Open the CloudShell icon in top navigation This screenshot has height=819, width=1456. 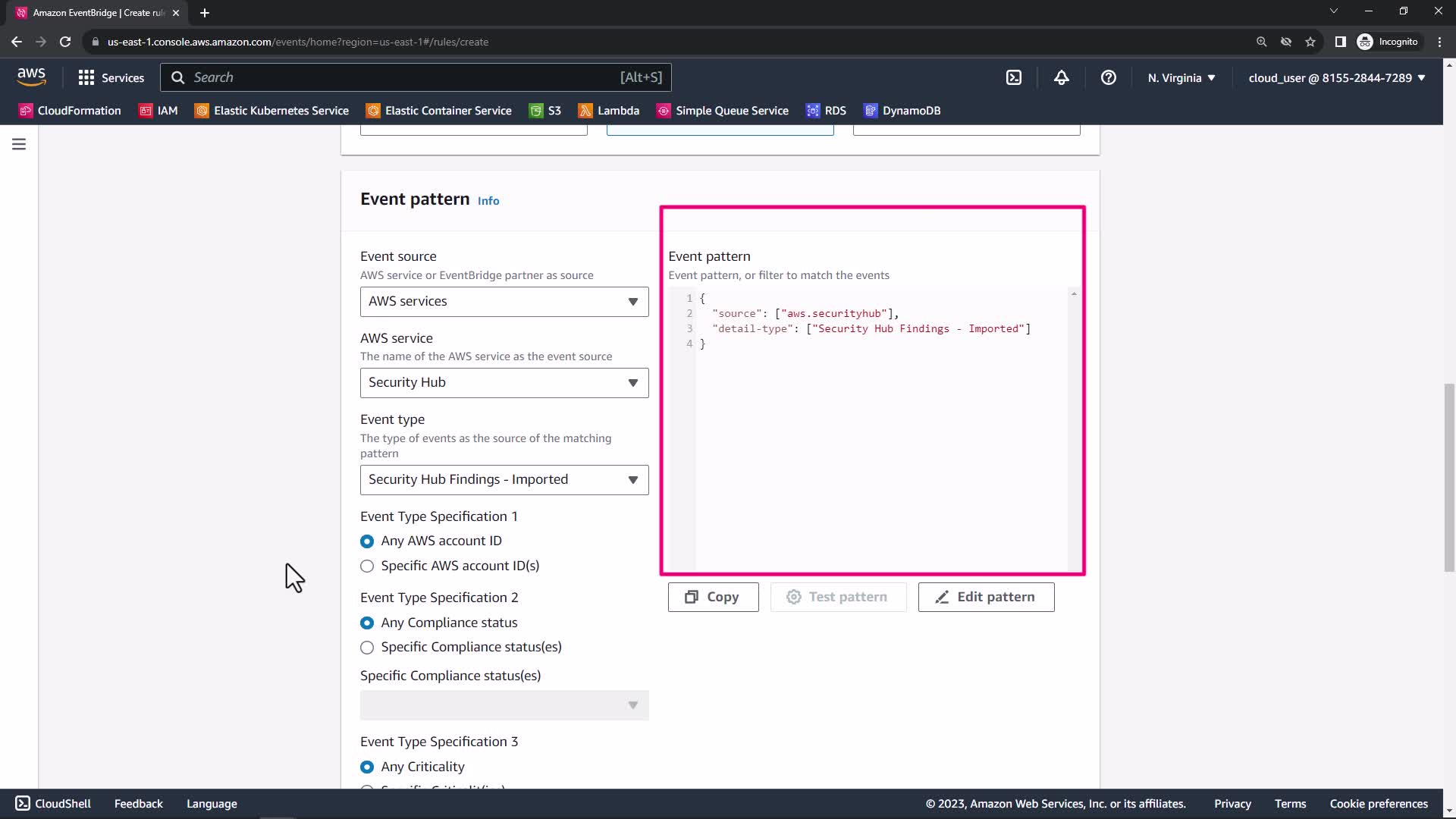click(1014, 77)
